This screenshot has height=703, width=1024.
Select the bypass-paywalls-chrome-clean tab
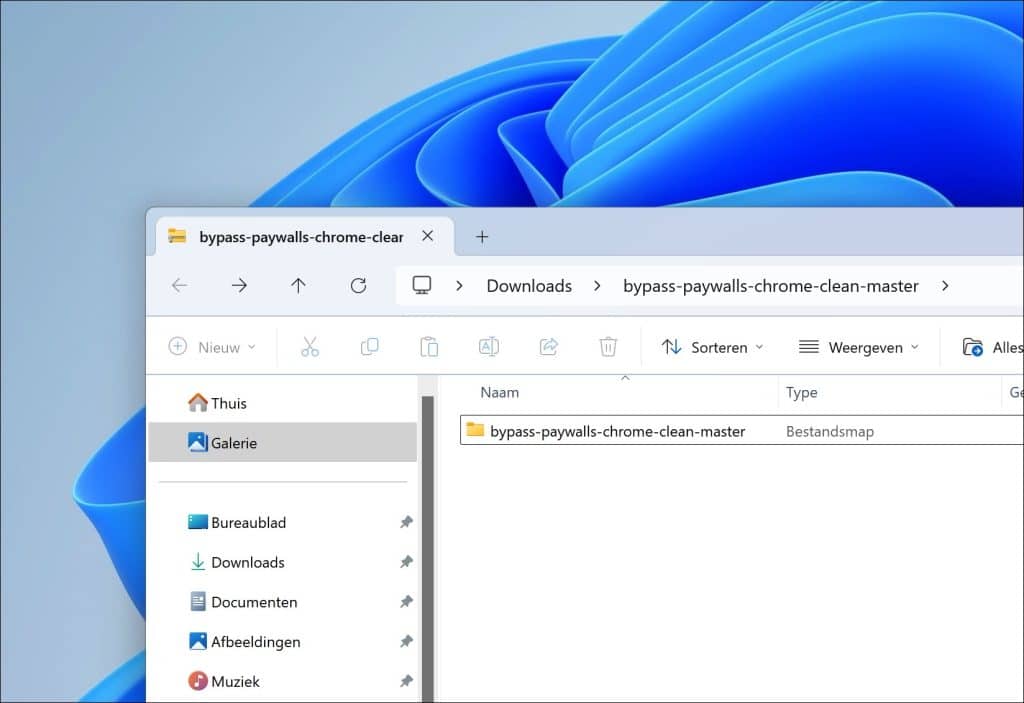(304, 237)
